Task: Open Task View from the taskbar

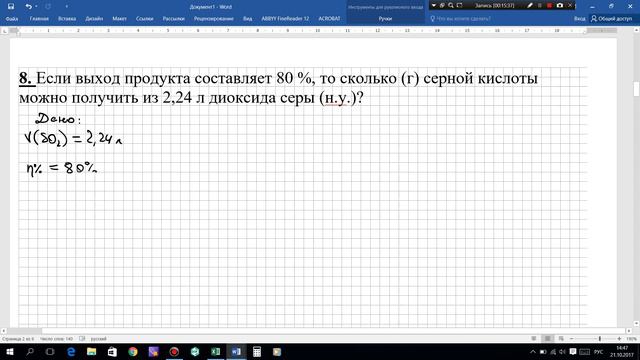Action: click(x=50, y=351)
